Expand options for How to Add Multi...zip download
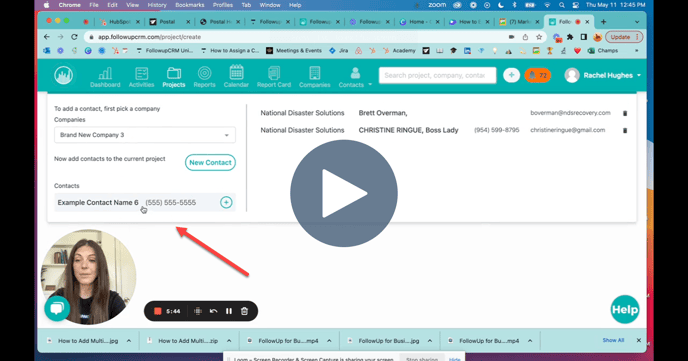This screenshot has width=688, height=361. 229,341
